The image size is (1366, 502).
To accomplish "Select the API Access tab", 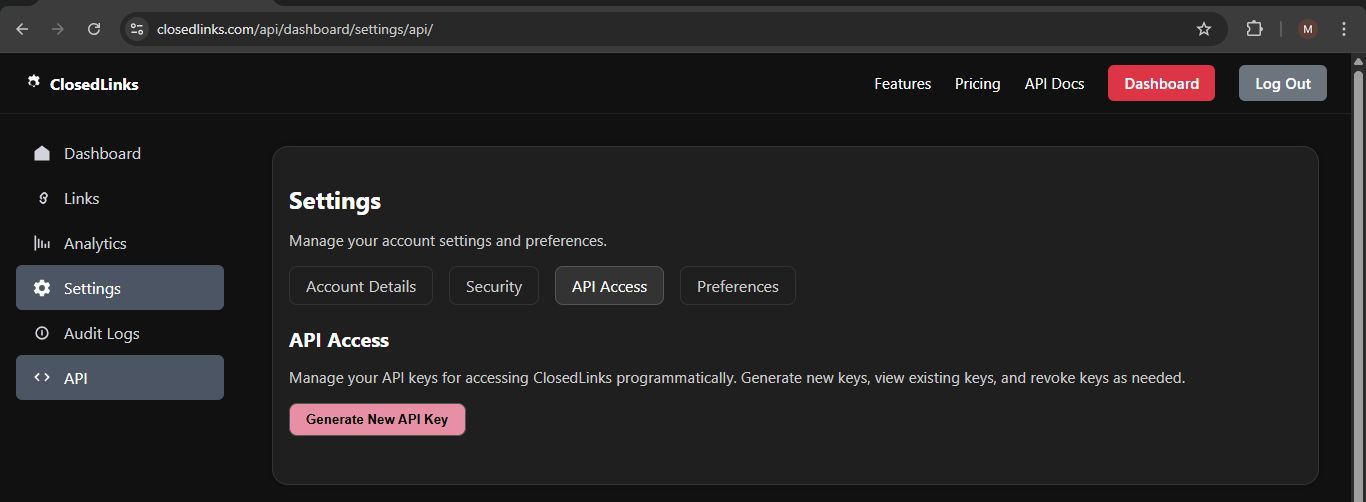I will (609, 286).
